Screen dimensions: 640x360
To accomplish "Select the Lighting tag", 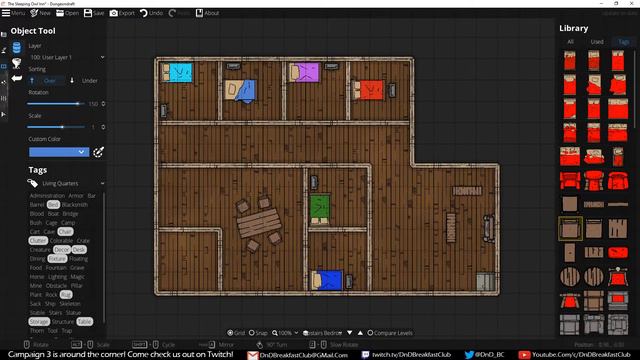I will [x=57, y=277].
